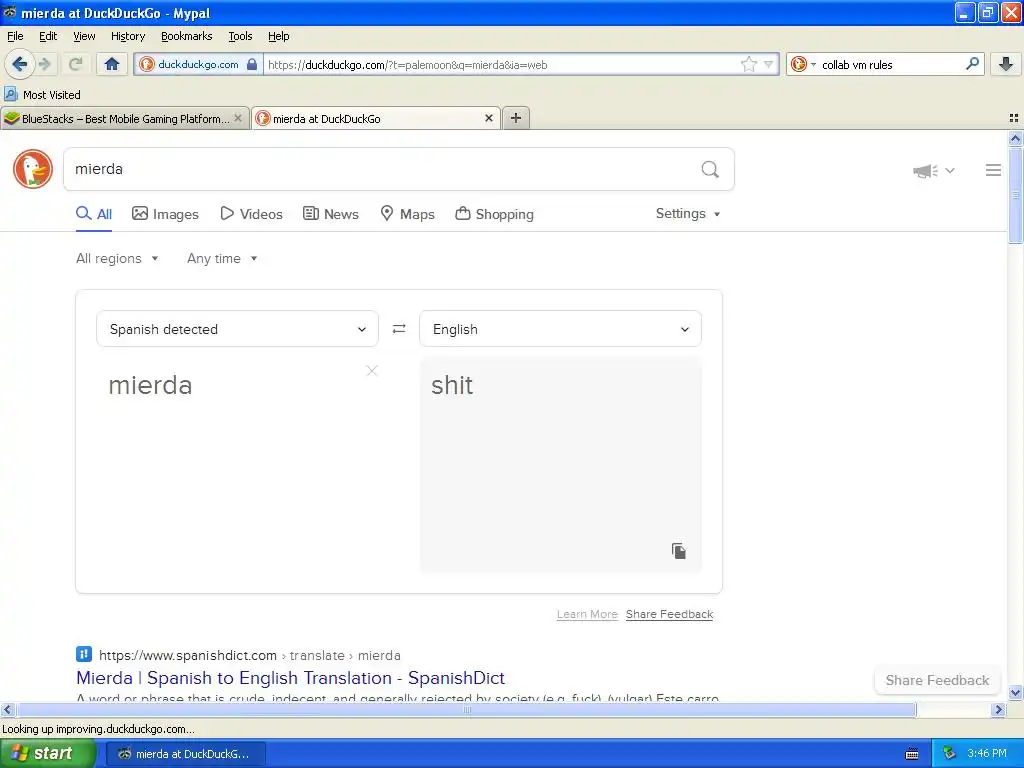Image resolution: width=1024 pixels, height=768 pixels.
Task: Open the home page icon
Action: pyautogui.click(x=112, y=64)
